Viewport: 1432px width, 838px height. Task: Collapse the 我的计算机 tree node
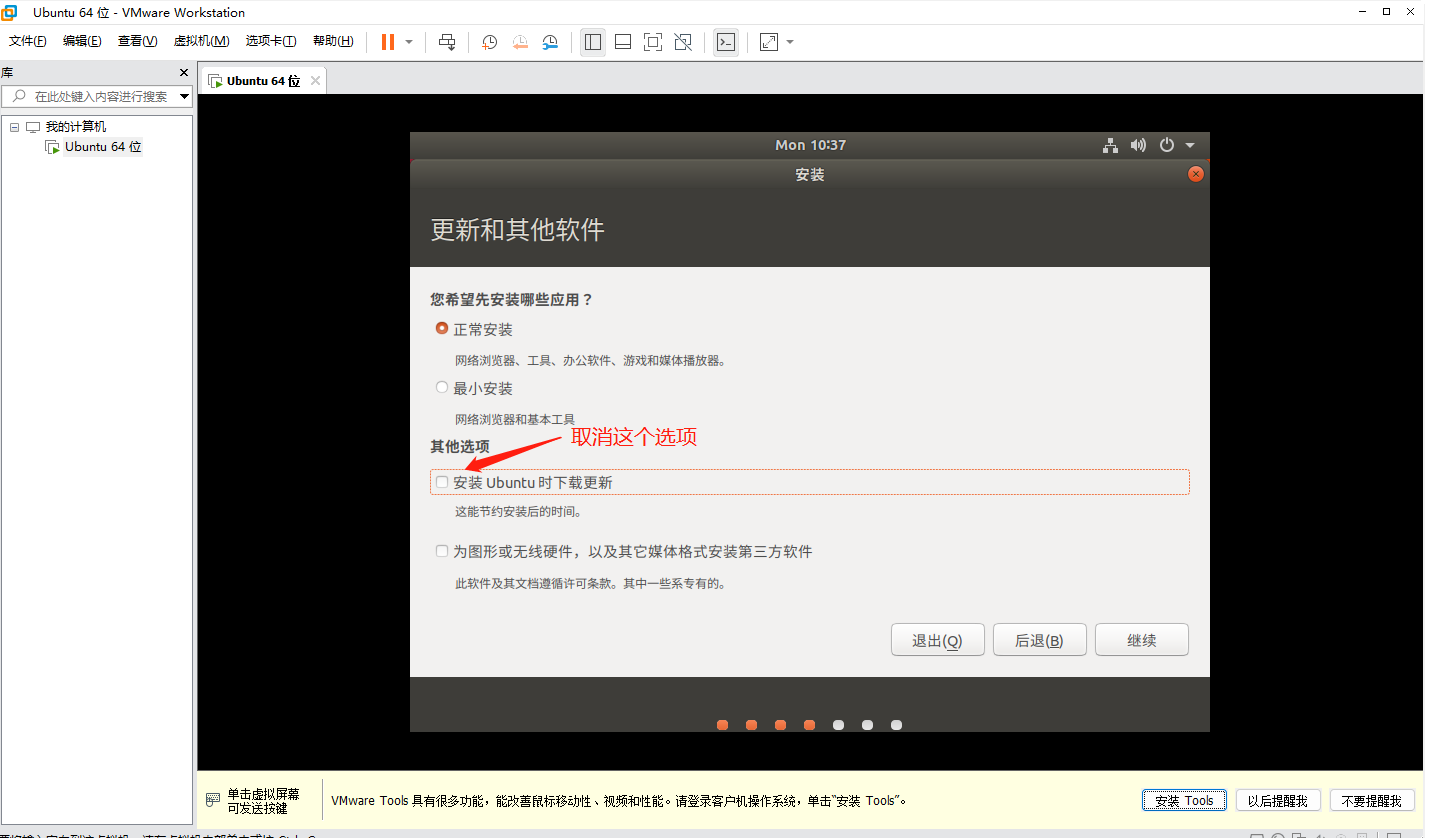15,127
